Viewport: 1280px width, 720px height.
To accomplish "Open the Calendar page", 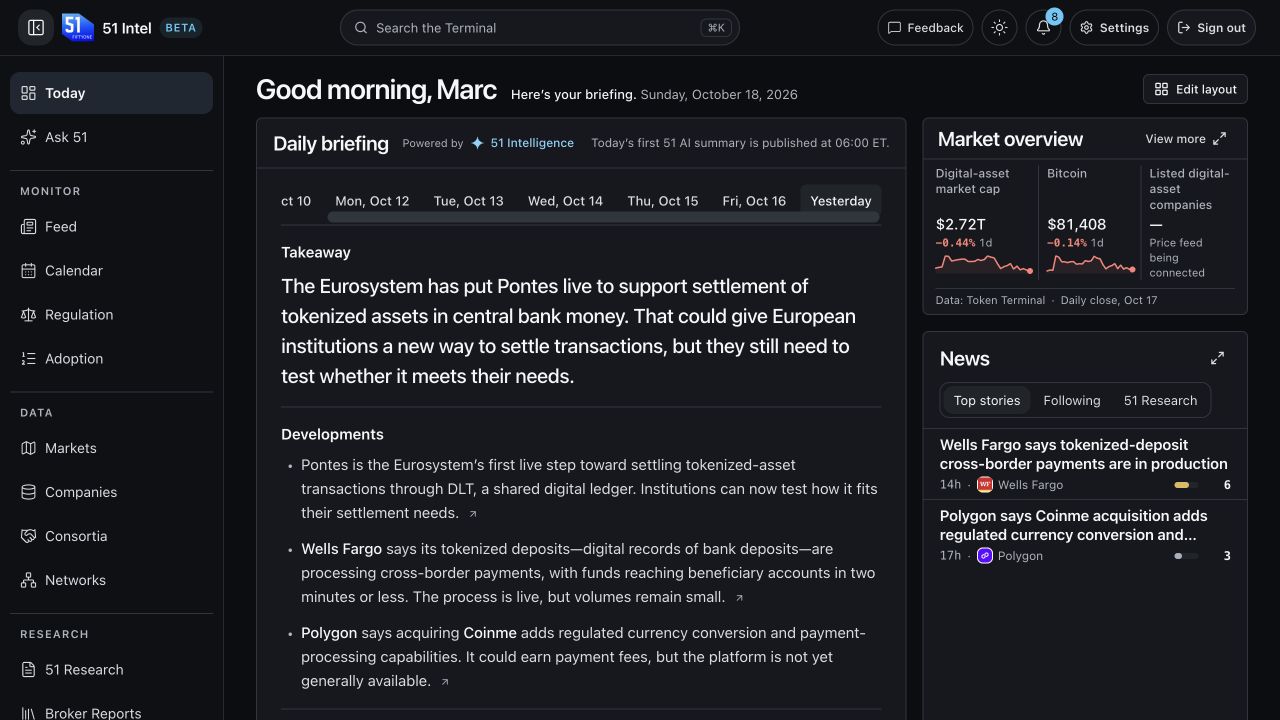I will pyautogui.click(x=111, y=271).
